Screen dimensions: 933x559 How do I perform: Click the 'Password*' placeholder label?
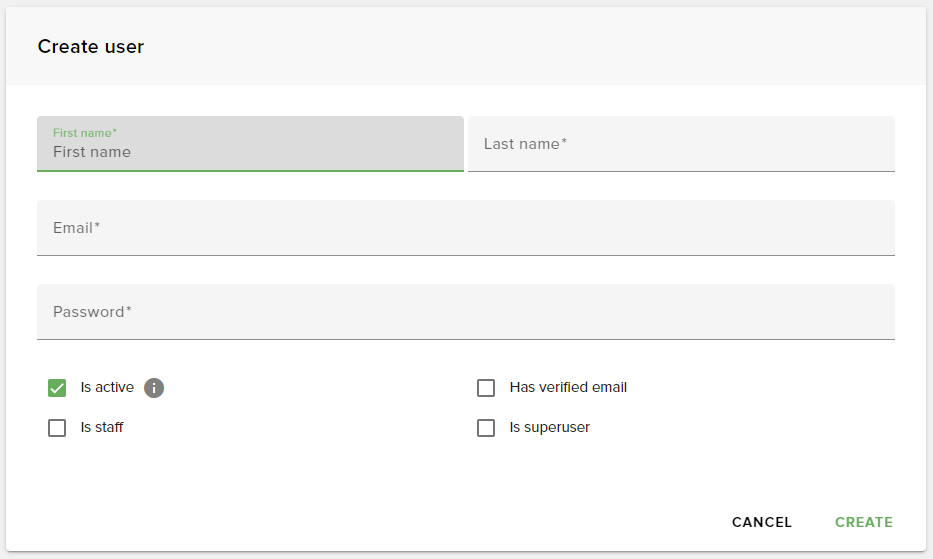[x=92, y=312]
